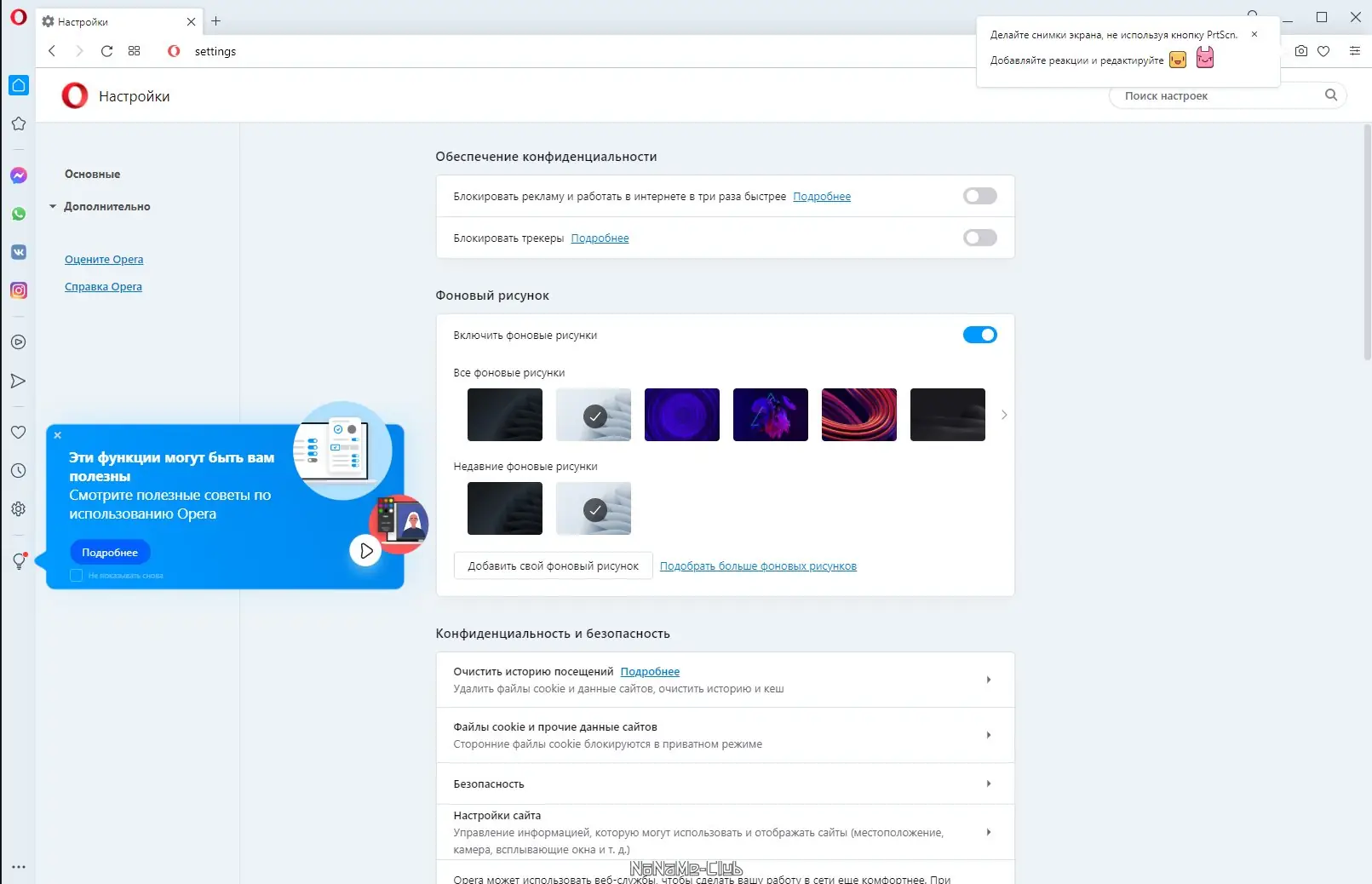The height and width of the screenshot is (884, 1372).
Task: Show next wallpapers with arrow
Action: [x=1004, y=415]
